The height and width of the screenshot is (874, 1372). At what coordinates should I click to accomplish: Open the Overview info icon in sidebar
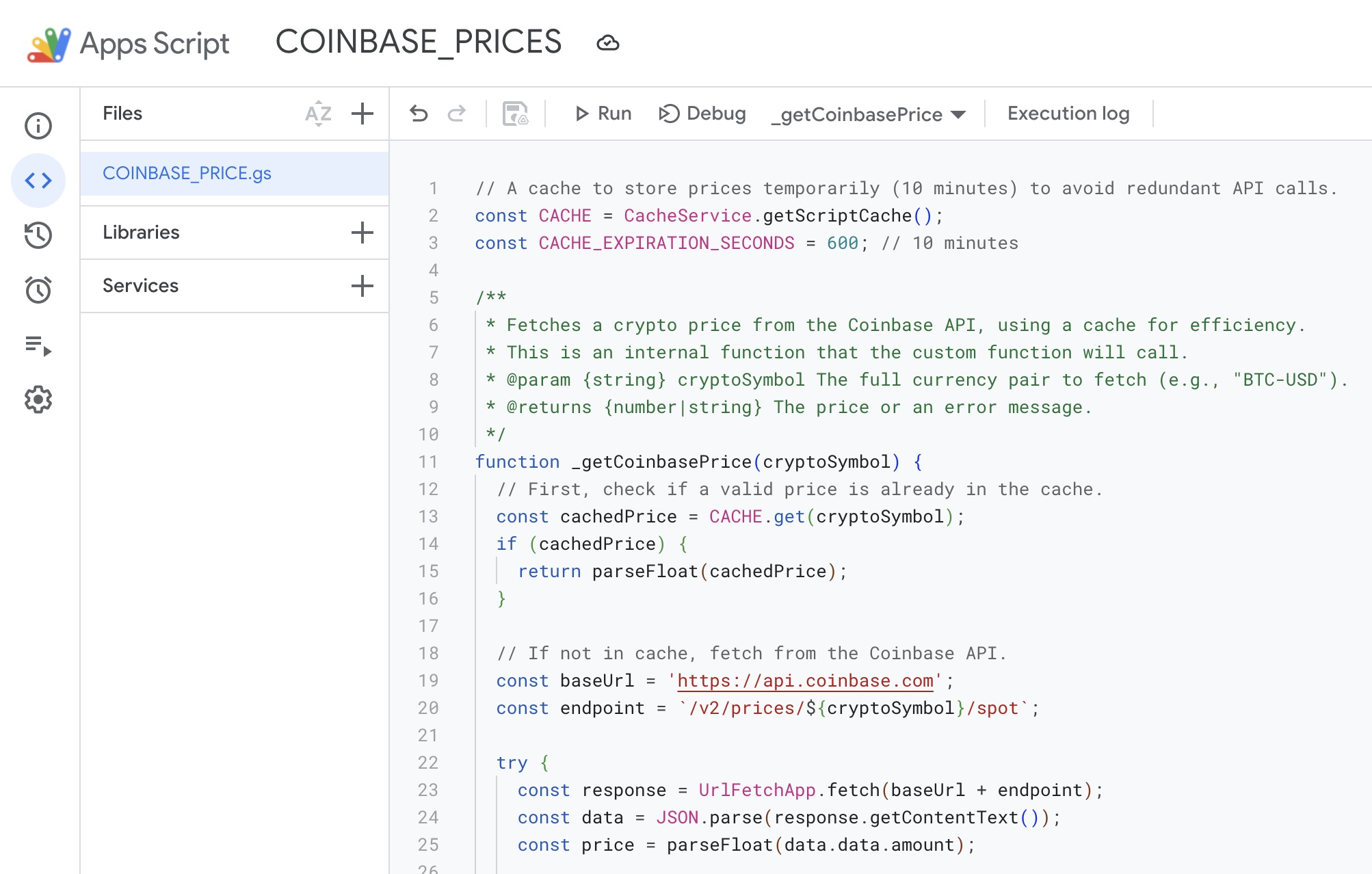click(x=38, y=126)
